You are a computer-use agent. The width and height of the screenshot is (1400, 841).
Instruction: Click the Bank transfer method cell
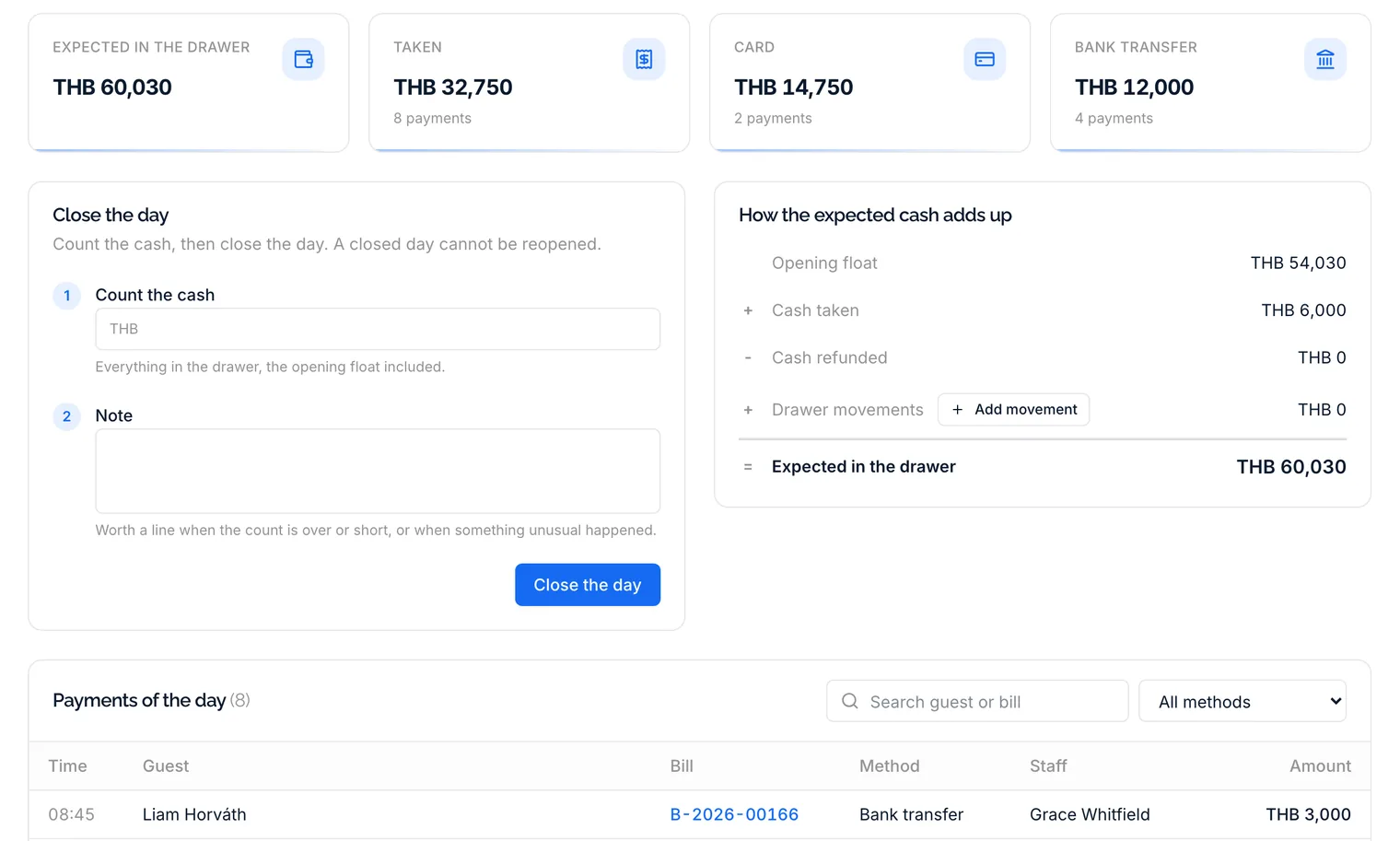[x=912, y=814]
